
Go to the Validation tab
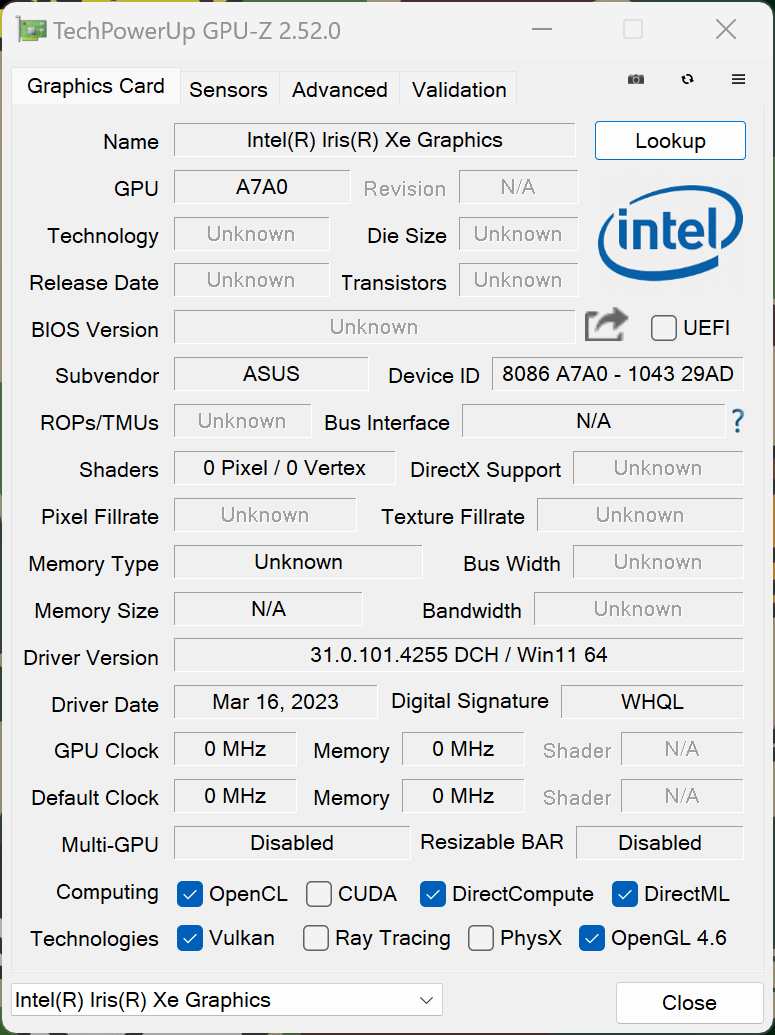point(459,89)
